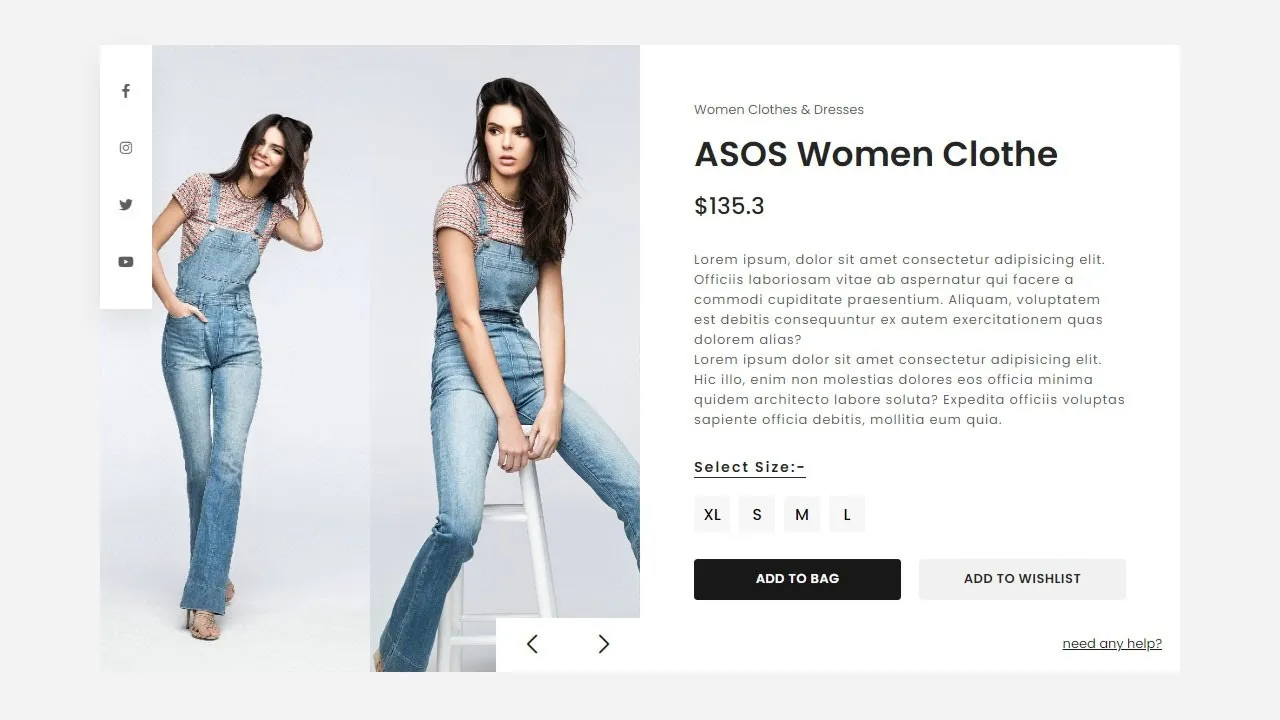
Task: Go to previous image with left arrow
Action: tap(532, 644)
